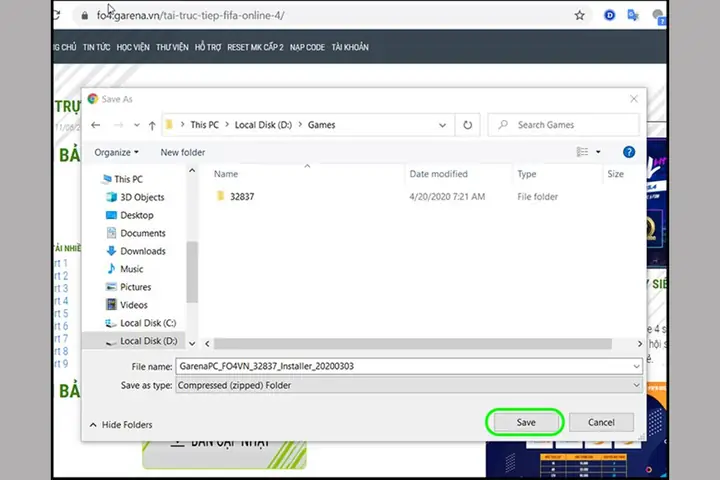Select Music in the sidebar
Image resolution: width=720 pixels, height=480 pixels.
125,269
